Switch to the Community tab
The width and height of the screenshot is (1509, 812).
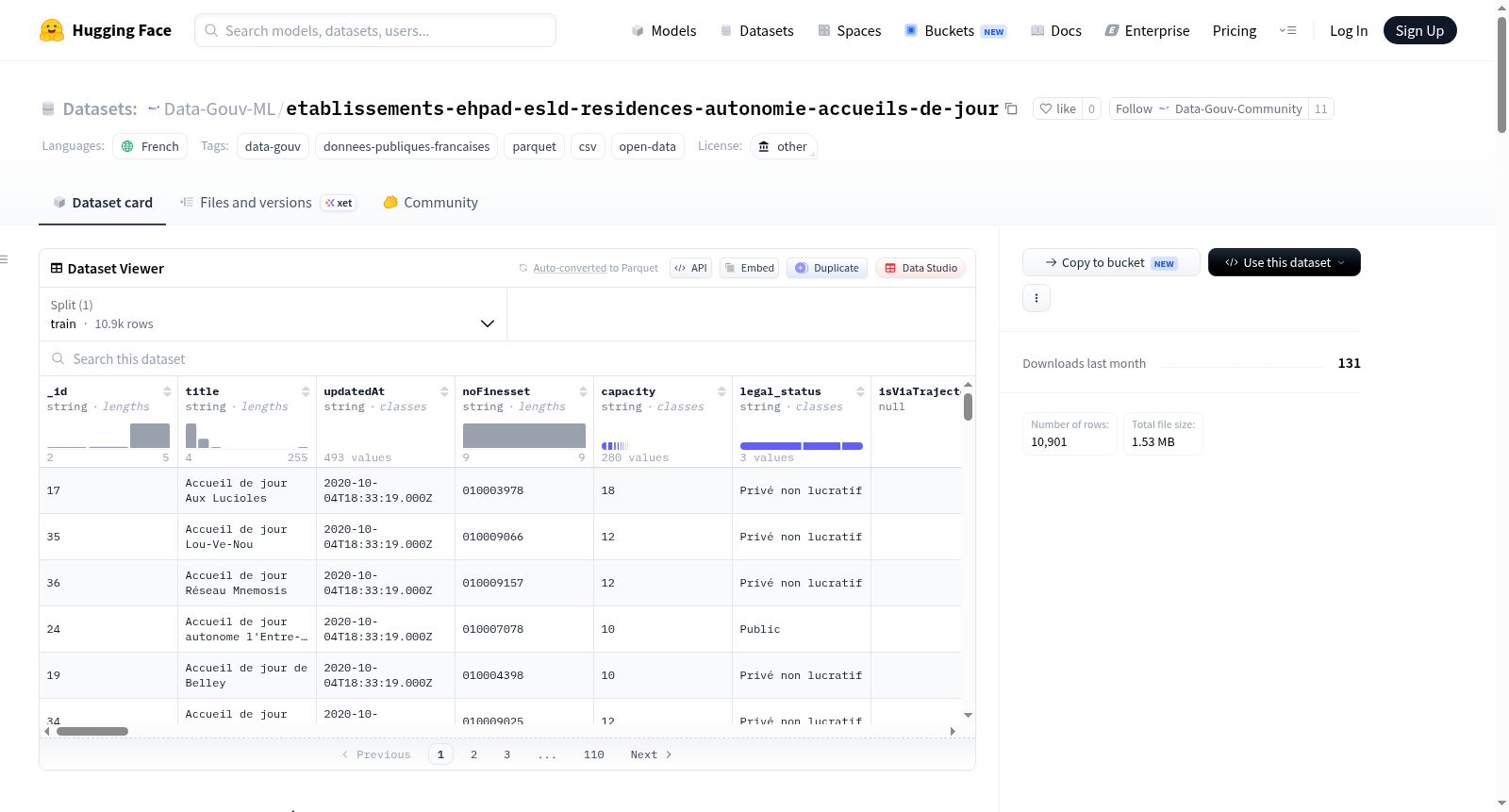[430, 203]
